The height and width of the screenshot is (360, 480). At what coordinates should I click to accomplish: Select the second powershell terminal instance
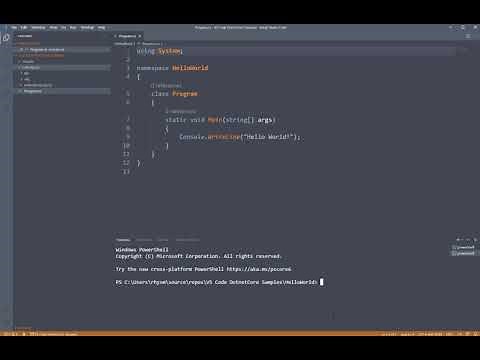(x=464, y=253)
